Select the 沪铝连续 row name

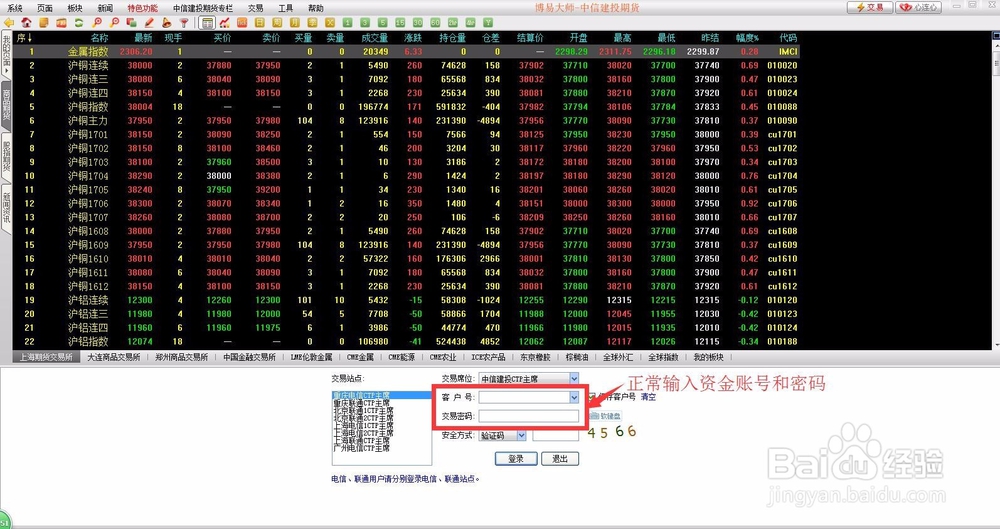[x=88, y=300]
